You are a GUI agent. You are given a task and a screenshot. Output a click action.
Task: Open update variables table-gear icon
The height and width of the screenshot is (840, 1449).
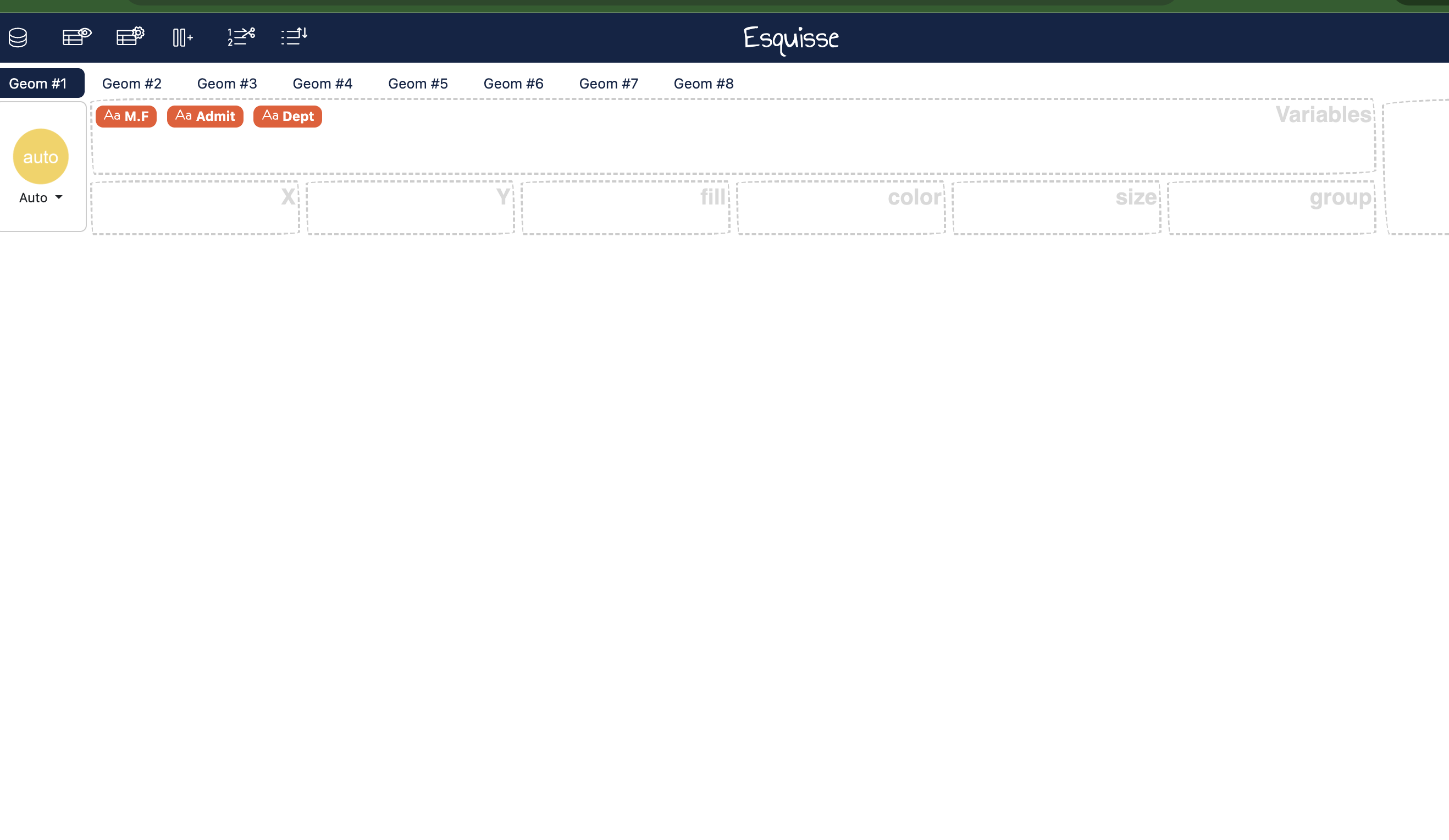pos(130,37)
